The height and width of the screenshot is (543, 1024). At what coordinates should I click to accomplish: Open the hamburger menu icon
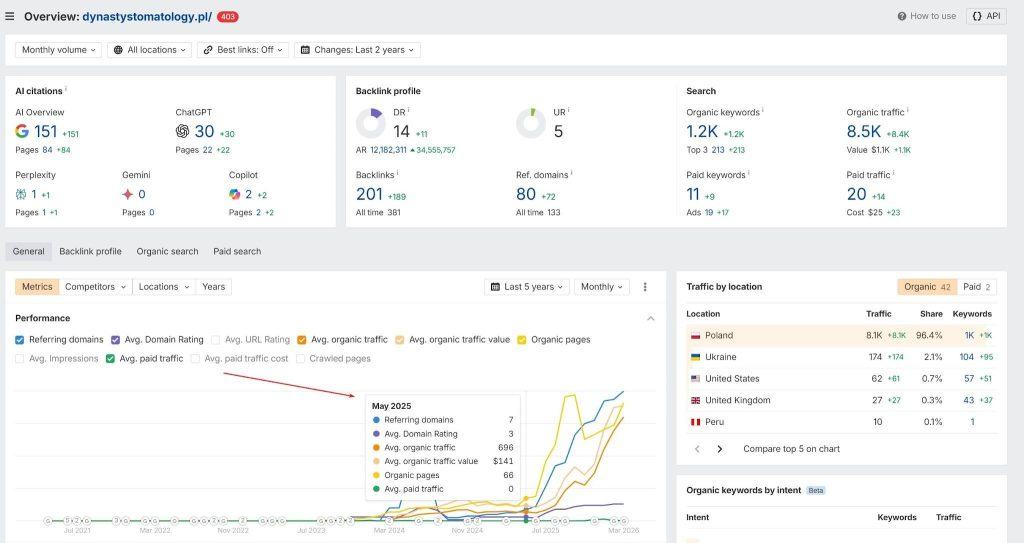click(10, 16)
